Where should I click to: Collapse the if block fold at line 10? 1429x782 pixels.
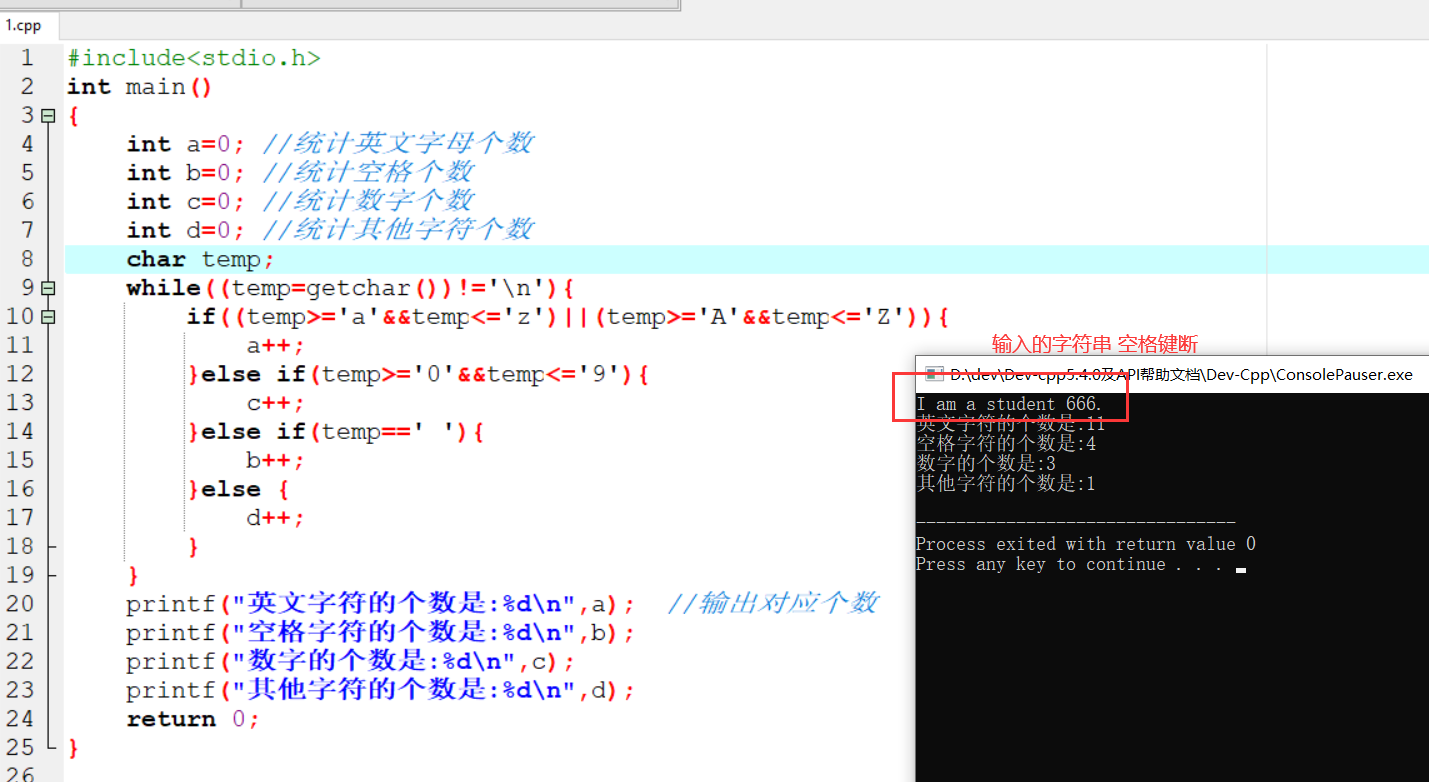click(x=48, y=317)
